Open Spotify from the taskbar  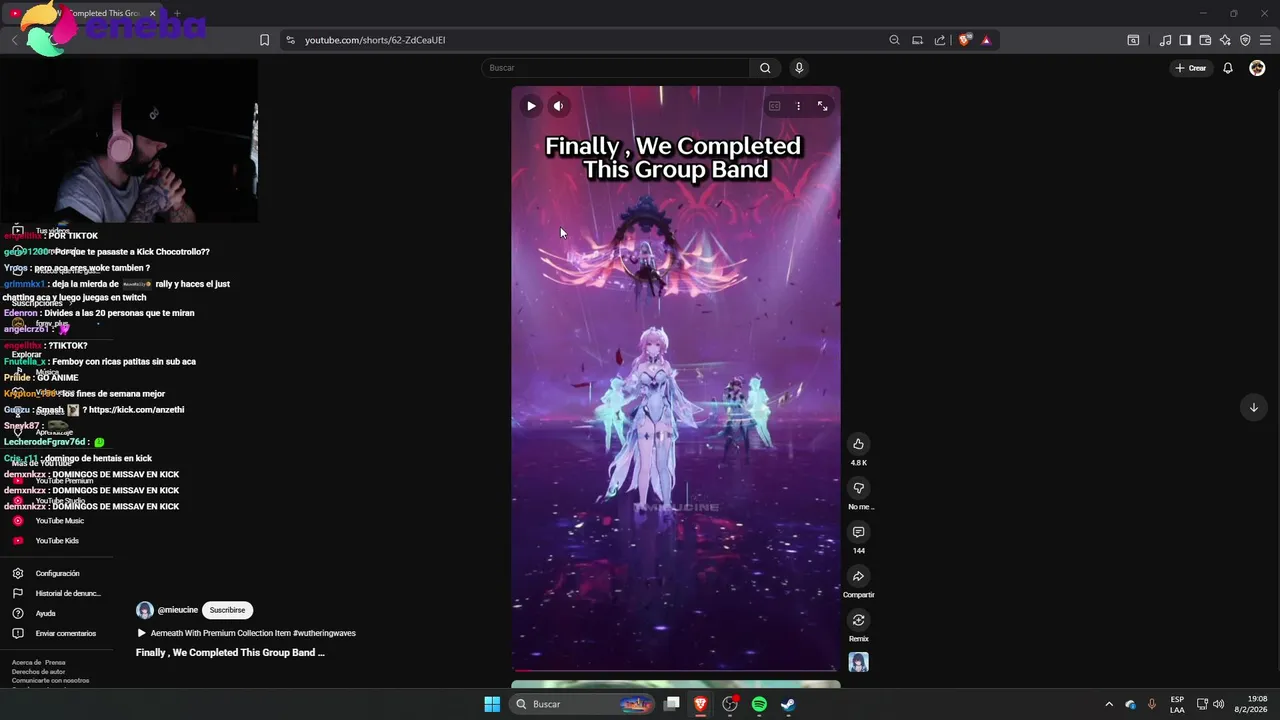(x=759, y=704)
